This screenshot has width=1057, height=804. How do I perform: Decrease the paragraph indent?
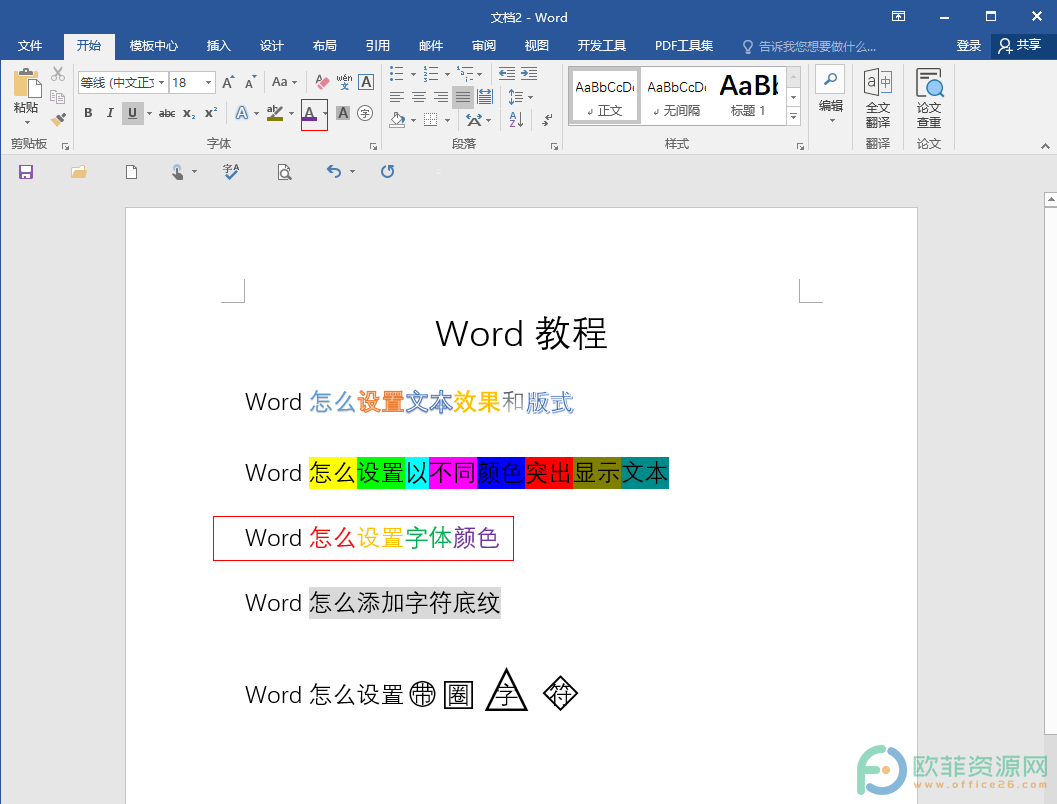(x=507, y=73)
